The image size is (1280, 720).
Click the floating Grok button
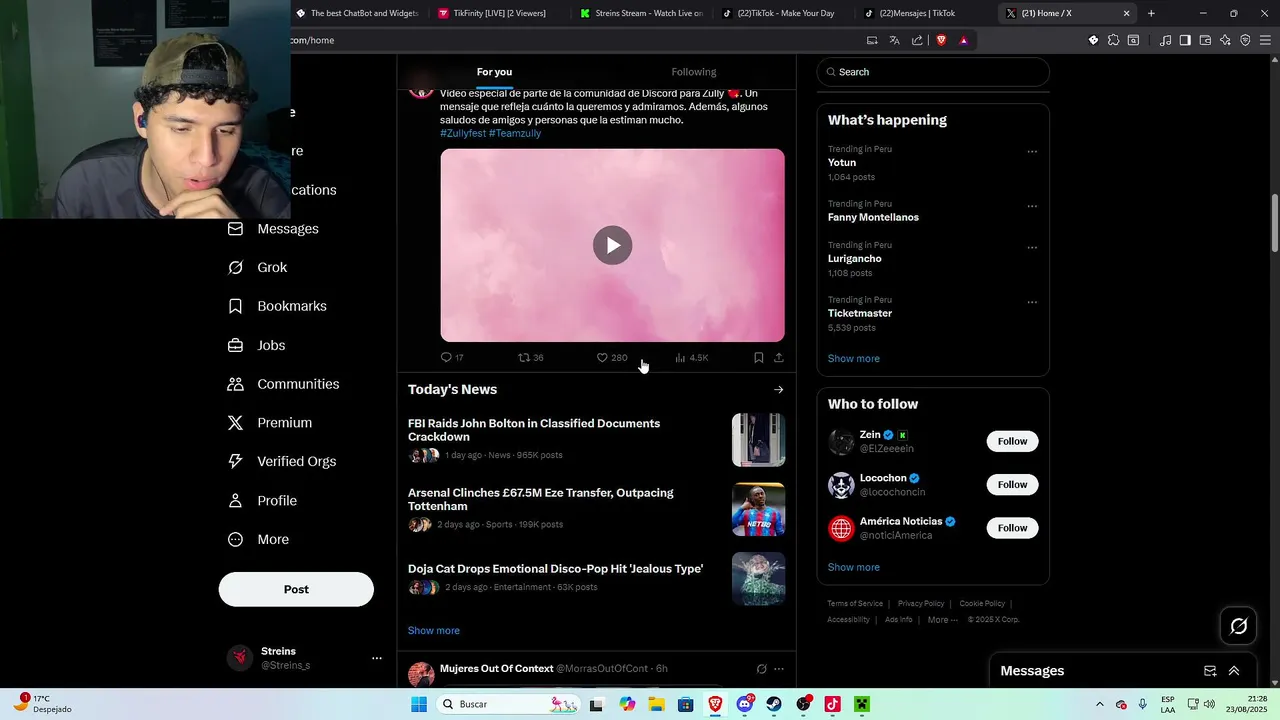[x=1239, y=626]
